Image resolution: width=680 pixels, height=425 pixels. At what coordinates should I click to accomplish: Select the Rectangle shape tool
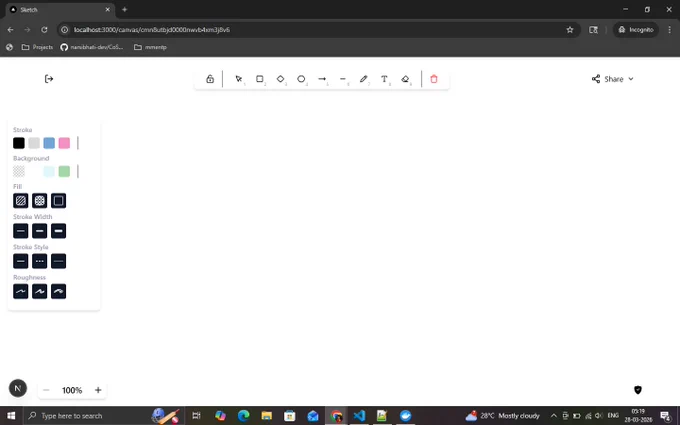259,79
